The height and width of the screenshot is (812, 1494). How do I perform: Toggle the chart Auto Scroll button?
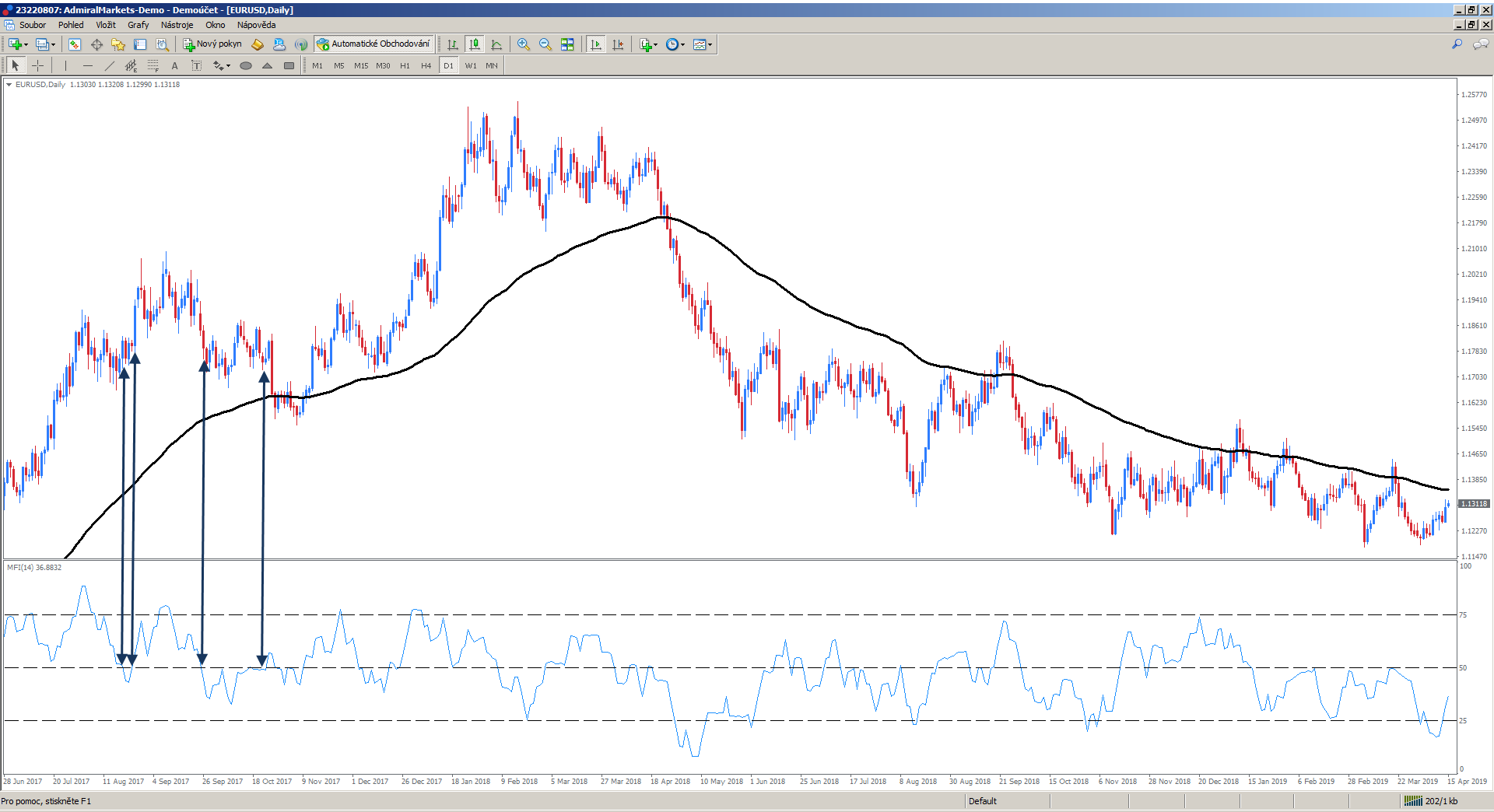[x=596, y=44]
